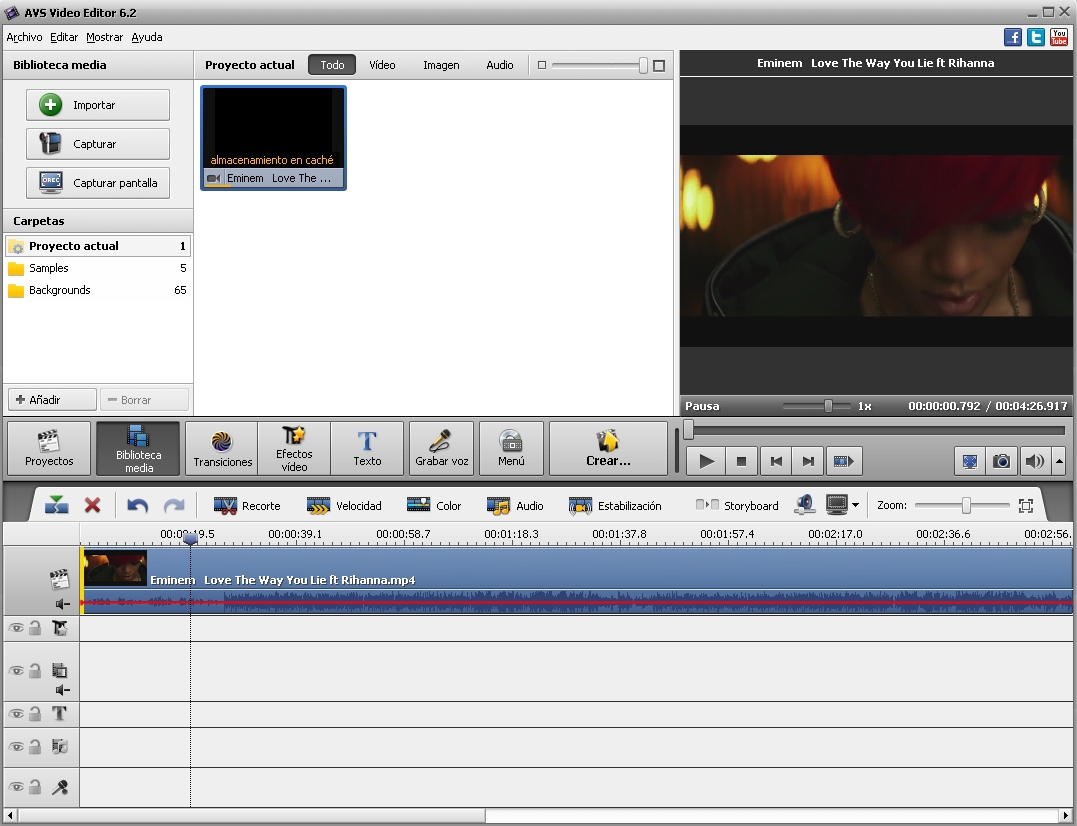Open the Facebook share icon
Screen dimensions: 1077x826
pos(1012,37)
